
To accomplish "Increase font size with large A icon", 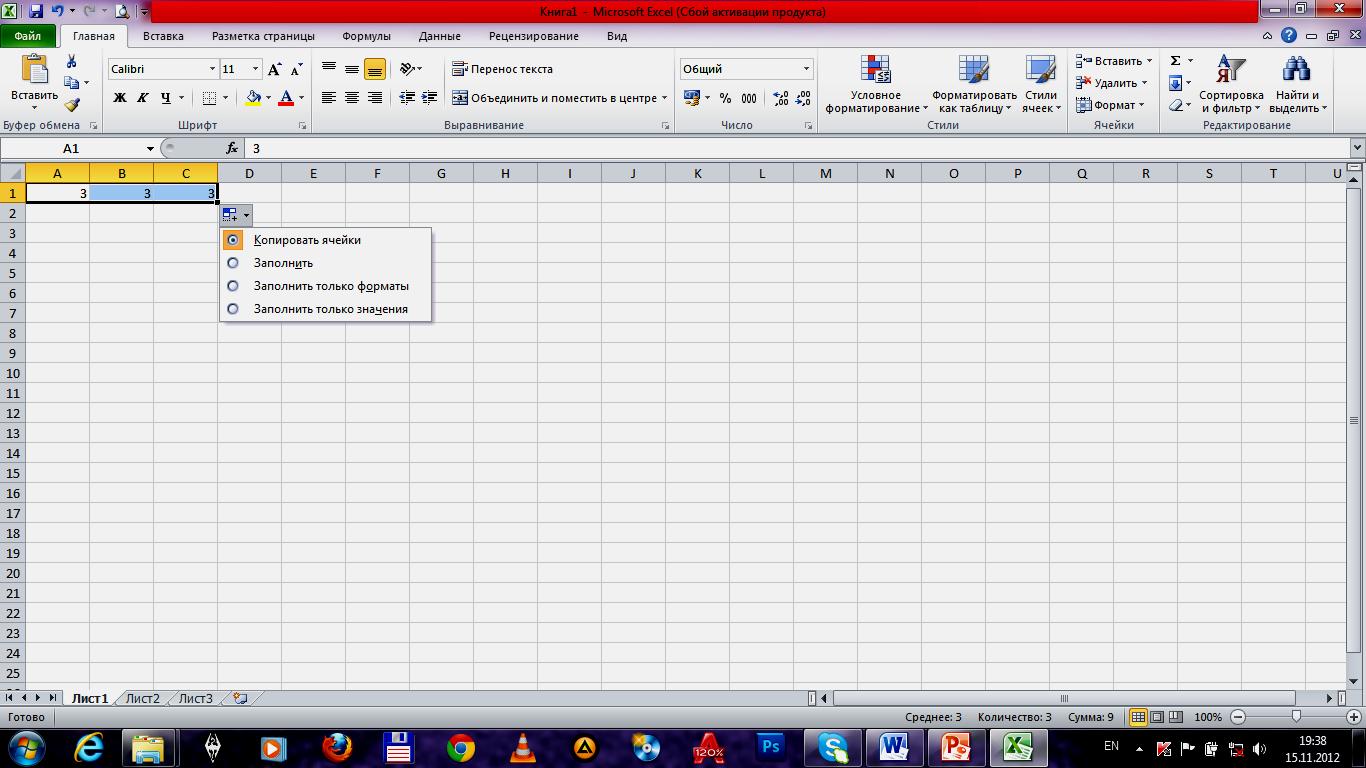I will tap(274, 69).
